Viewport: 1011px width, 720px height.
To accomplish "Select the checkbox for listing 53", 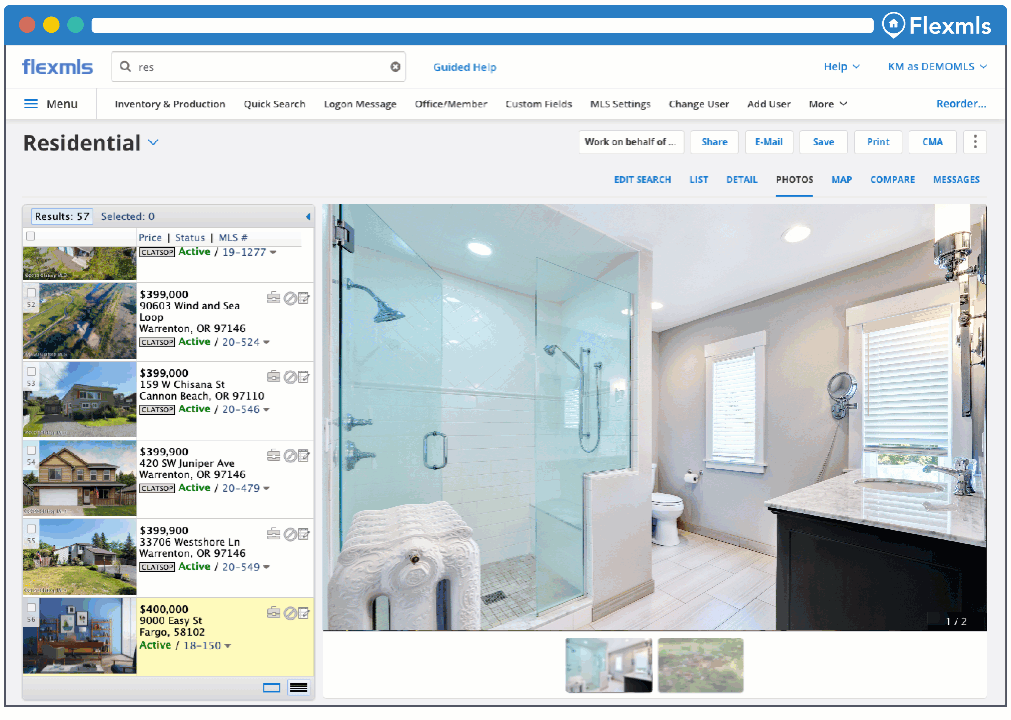I will click(31, 371).
